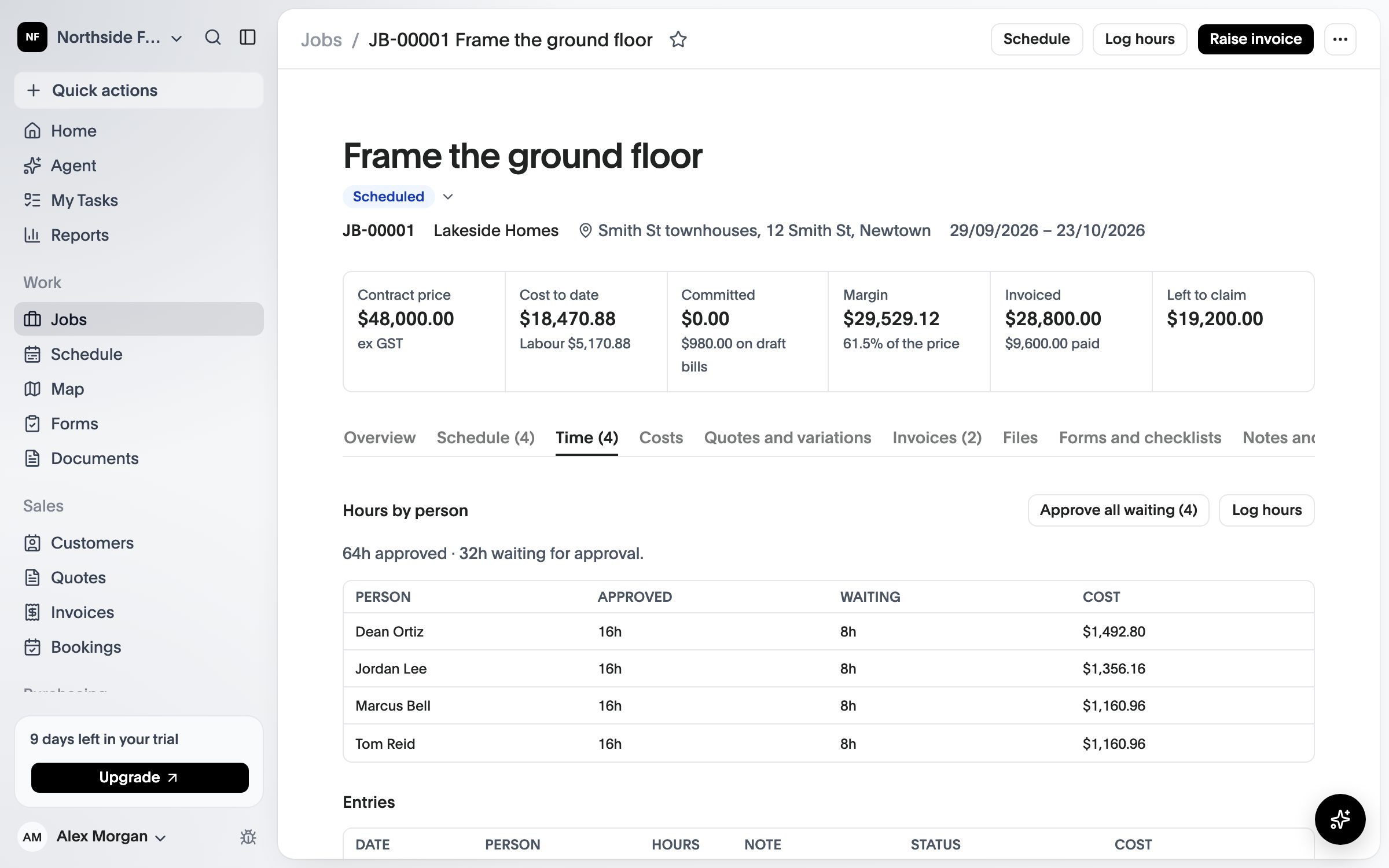Image resolution: width=1389 pixels, height=868 pixels.
Task: Open Agent from the sidebar
Action: point(138,165)
